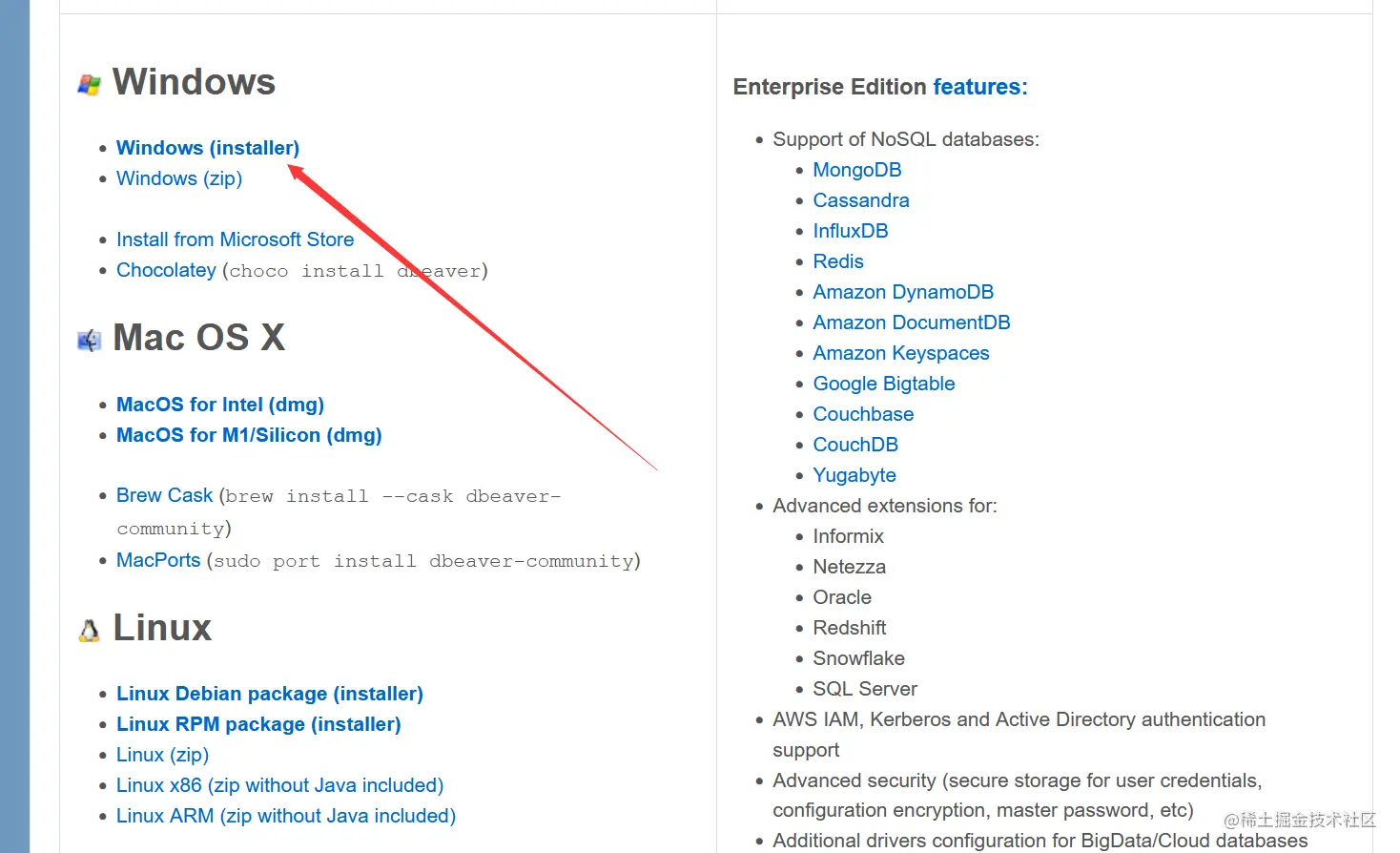Open the Yugabyte link
This screenshot has width=1400, height=853.
pyautogui.click(x=854, y=475)
